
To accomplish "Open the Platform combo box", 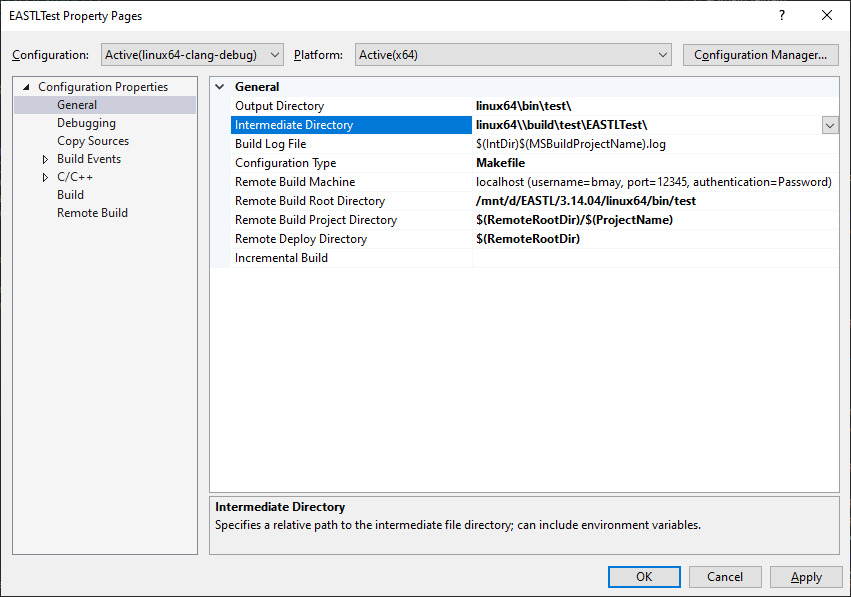I will (664, 55).
